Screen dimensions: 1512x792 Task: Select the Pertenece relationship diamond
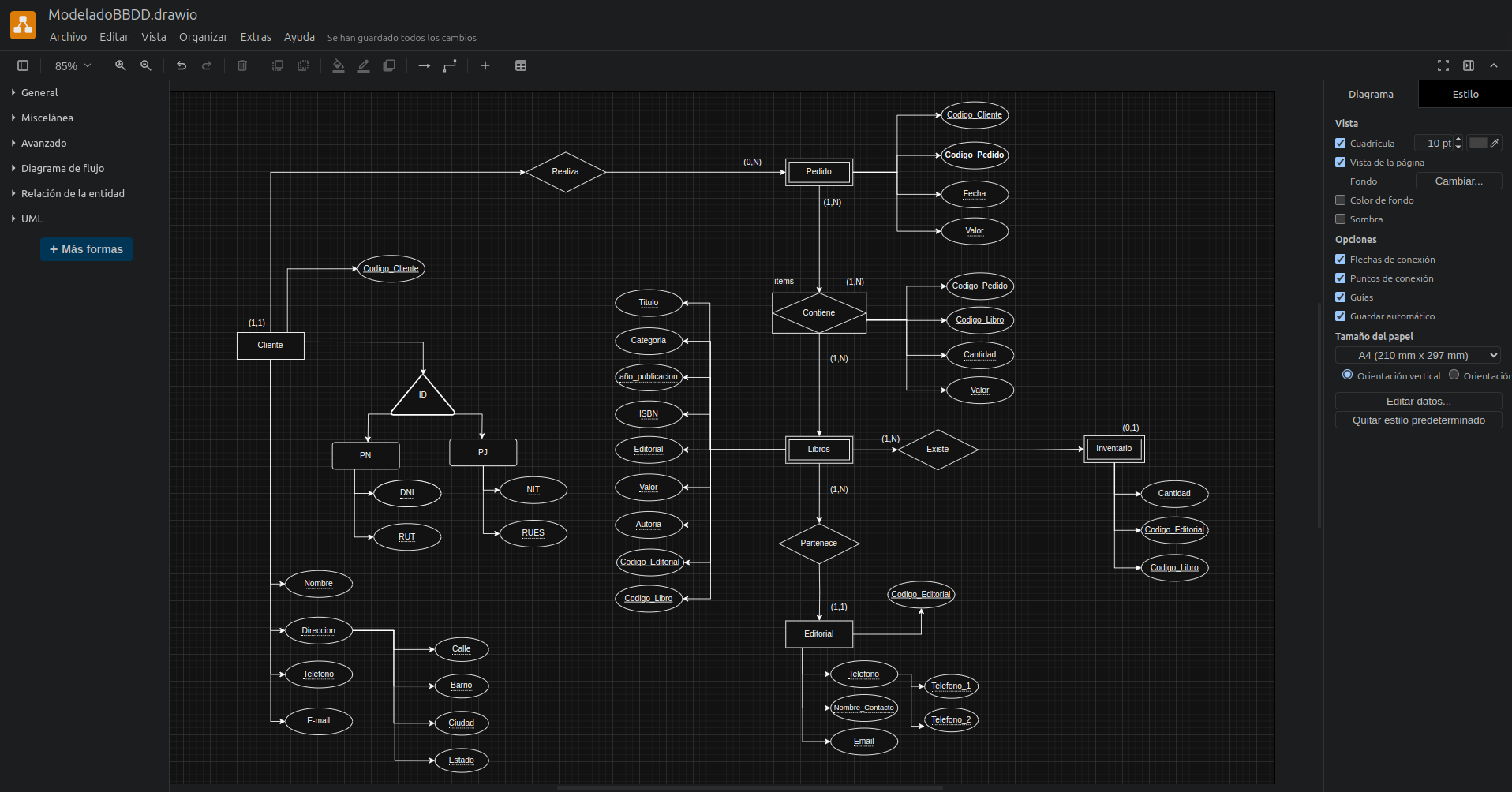click(x=818, y=544)
